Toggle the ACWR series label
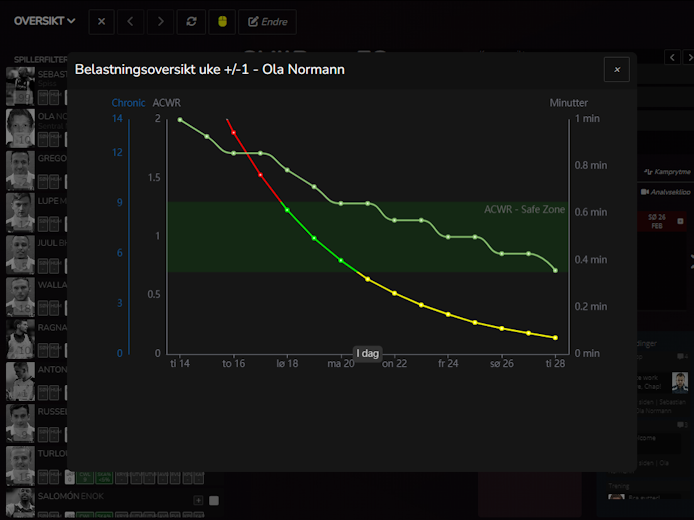This screenshot has height=520, width=694. tap(166, 103)
